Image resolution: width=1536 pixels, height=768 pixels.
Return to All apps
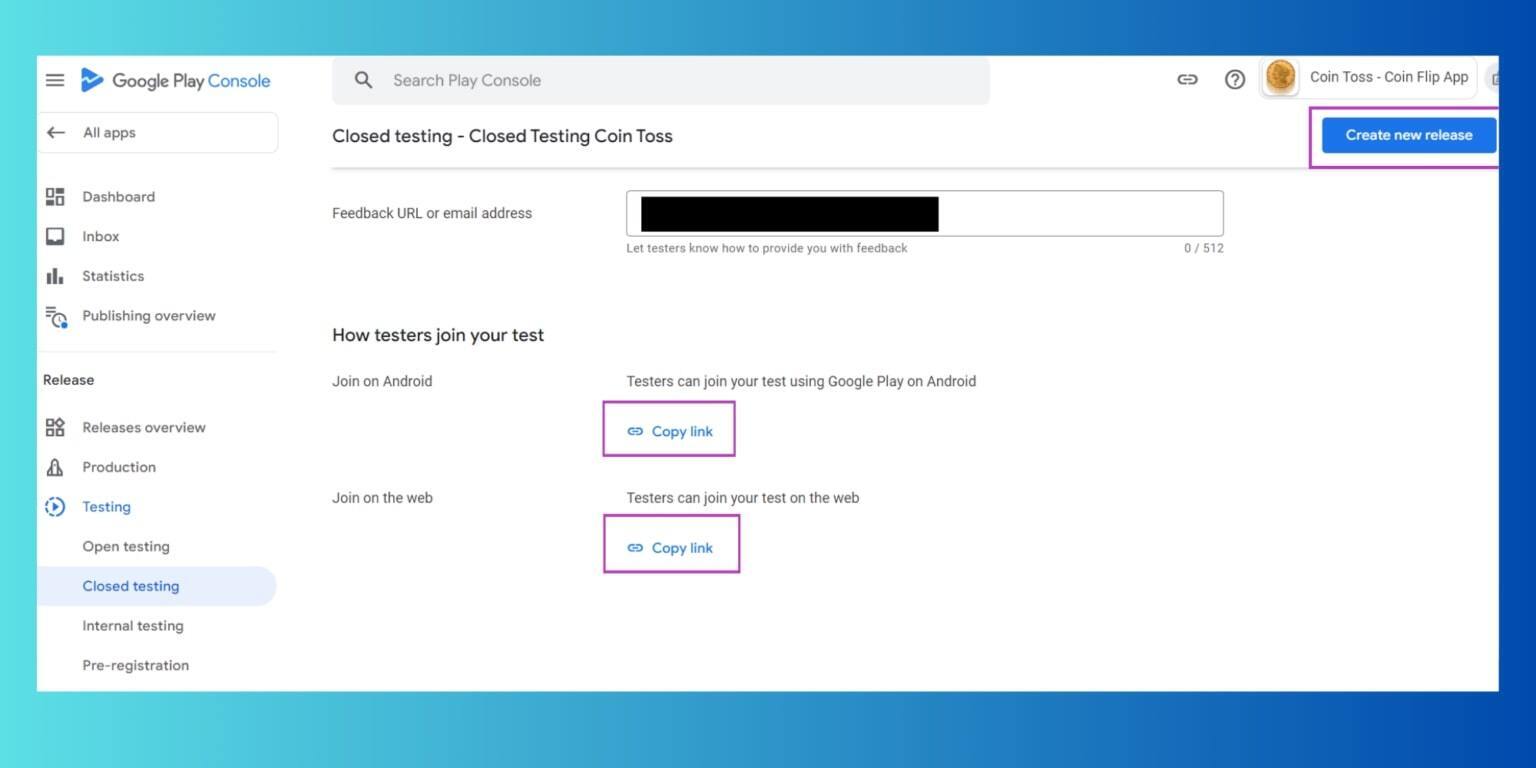click(x=158, y=132)
